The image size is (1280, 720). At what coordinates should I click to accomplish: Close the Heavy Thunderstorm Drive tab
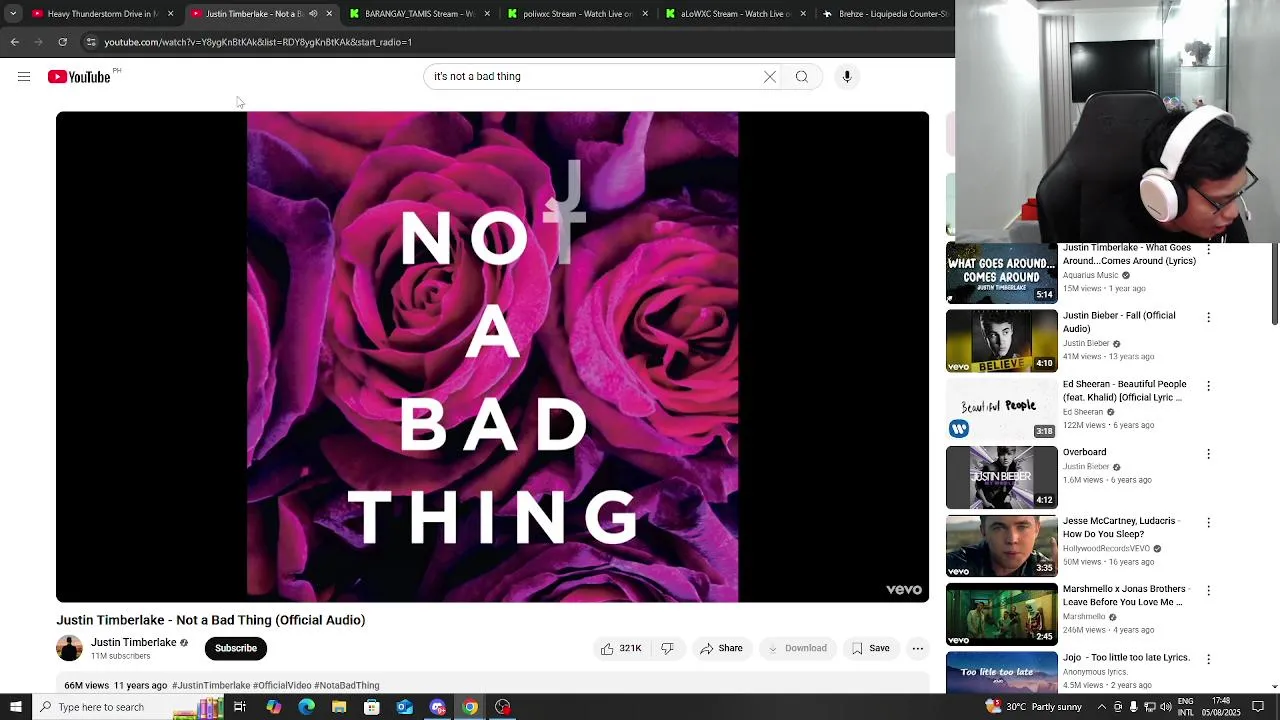[171, 14]
